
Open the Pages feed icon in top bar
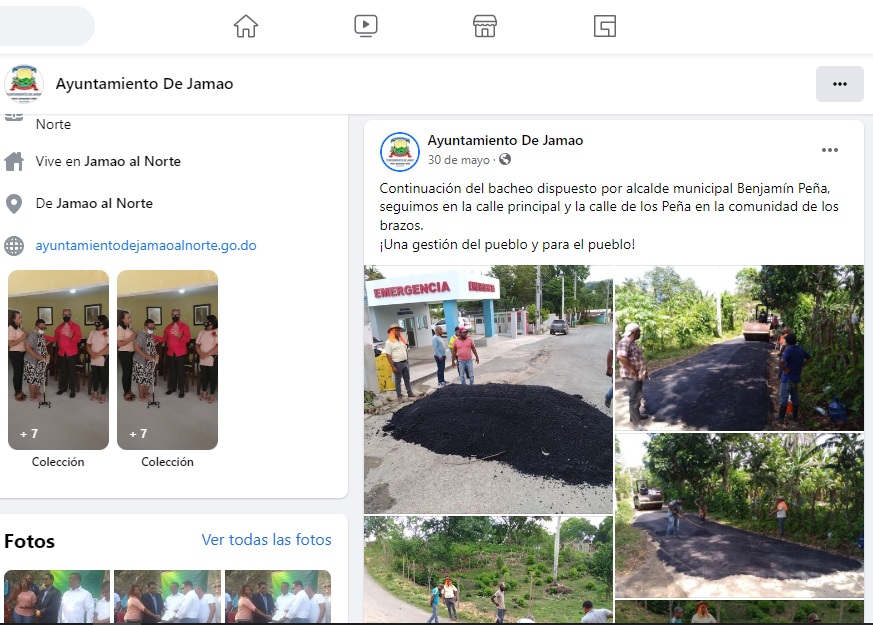(605, 26)
